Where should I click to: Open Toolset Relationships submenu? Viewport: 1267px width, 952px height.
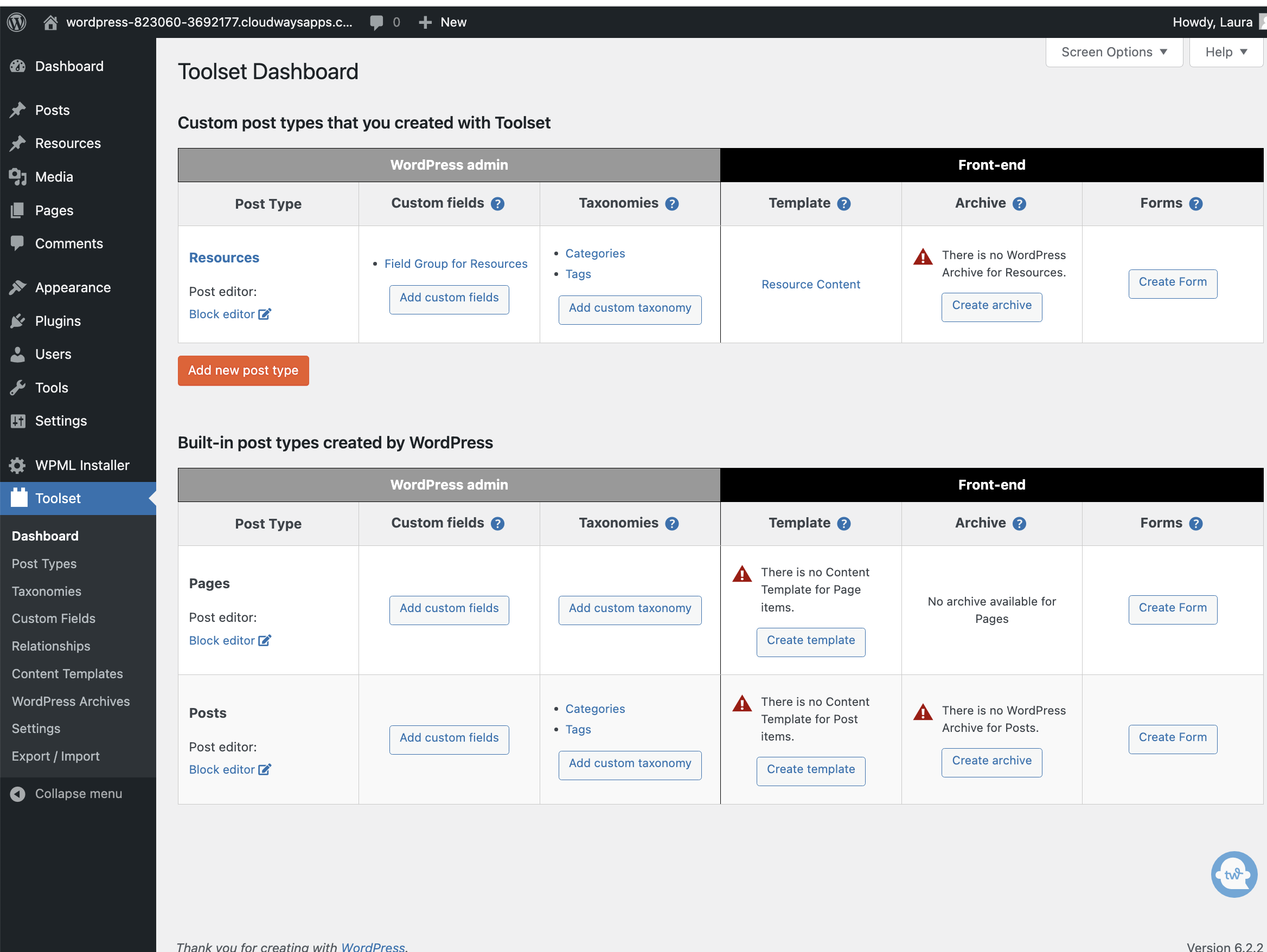(51, 646)
